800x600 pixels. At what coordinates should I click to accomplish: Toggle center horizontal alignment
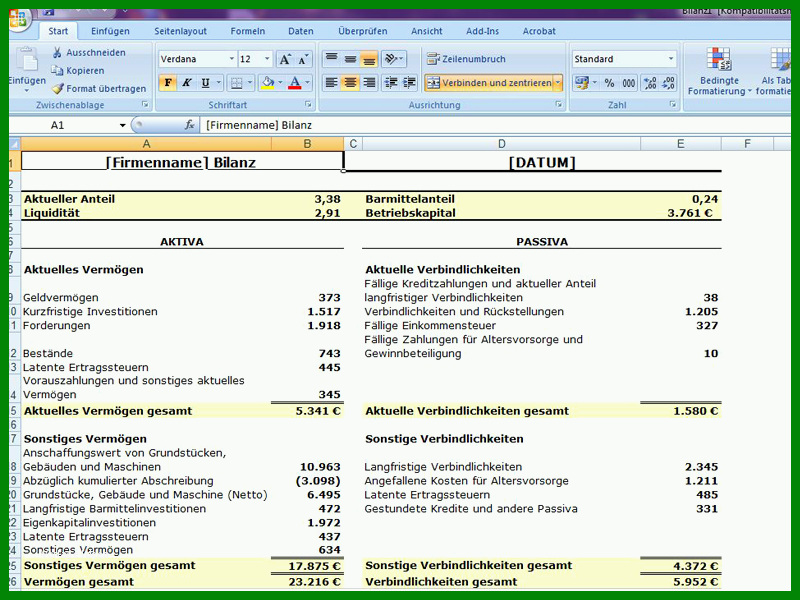(x=350, y=83)
